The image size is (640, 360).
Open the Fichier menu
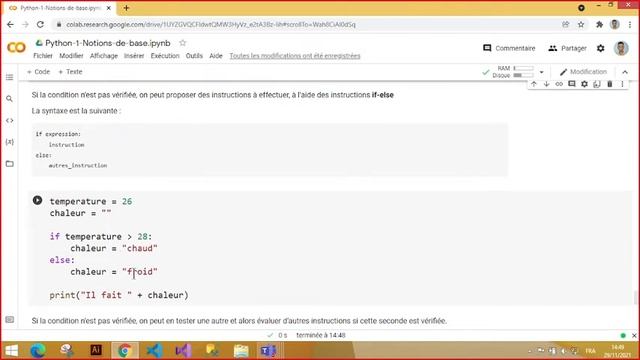pyautogui.click(x=43, y=56)
